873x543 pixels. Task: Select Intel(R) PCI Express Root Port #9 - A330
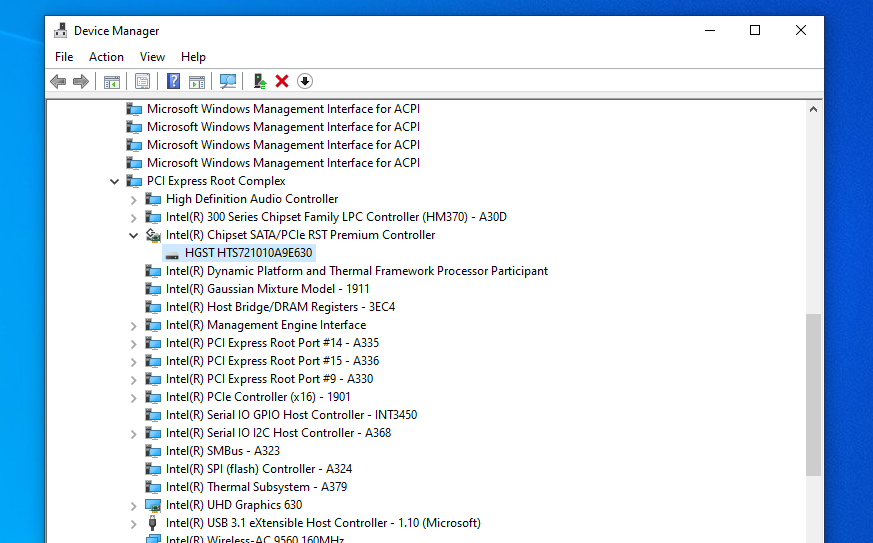coord(269,379)
